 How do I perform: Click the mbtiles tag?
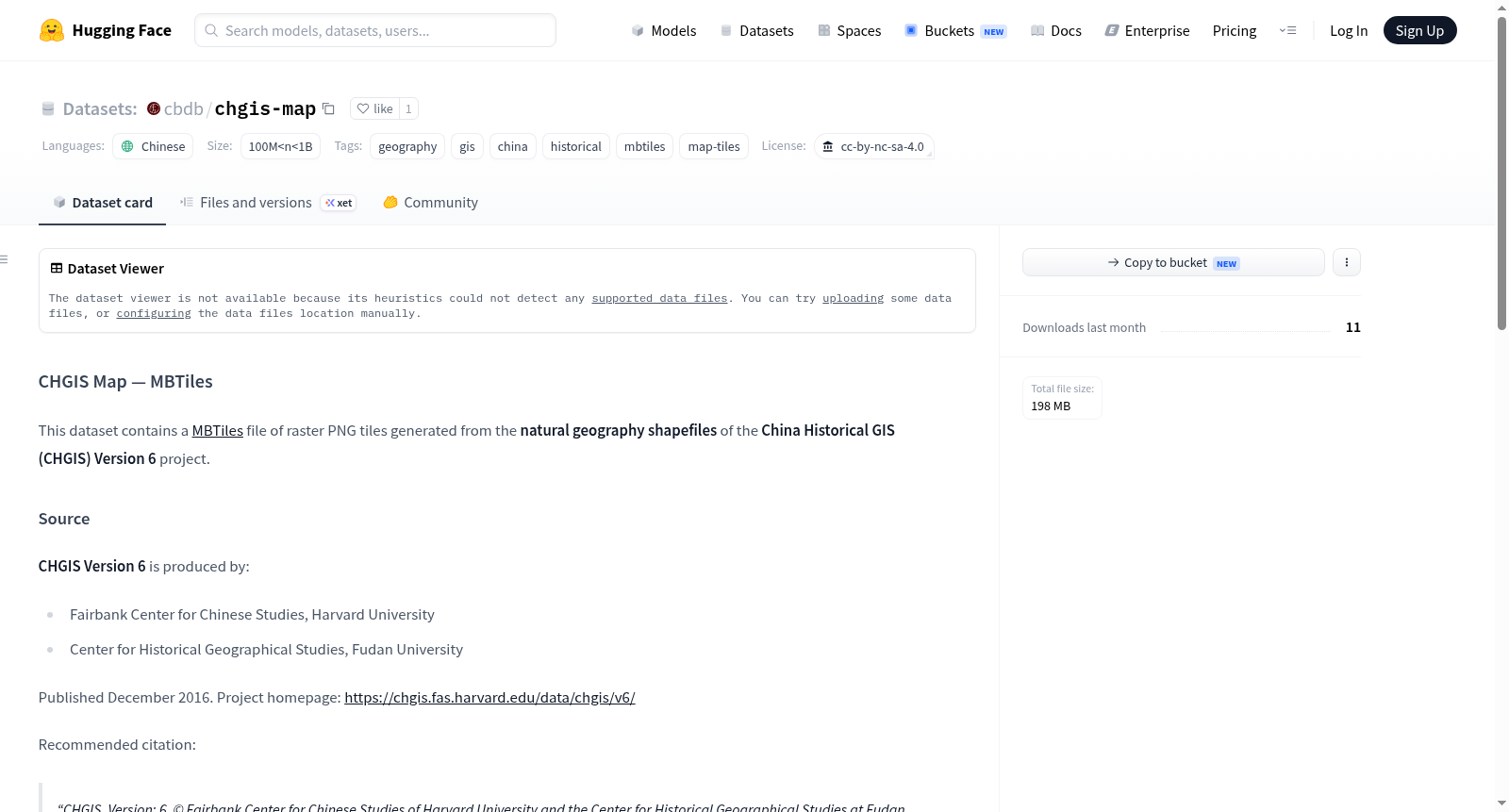click(645, 146)
